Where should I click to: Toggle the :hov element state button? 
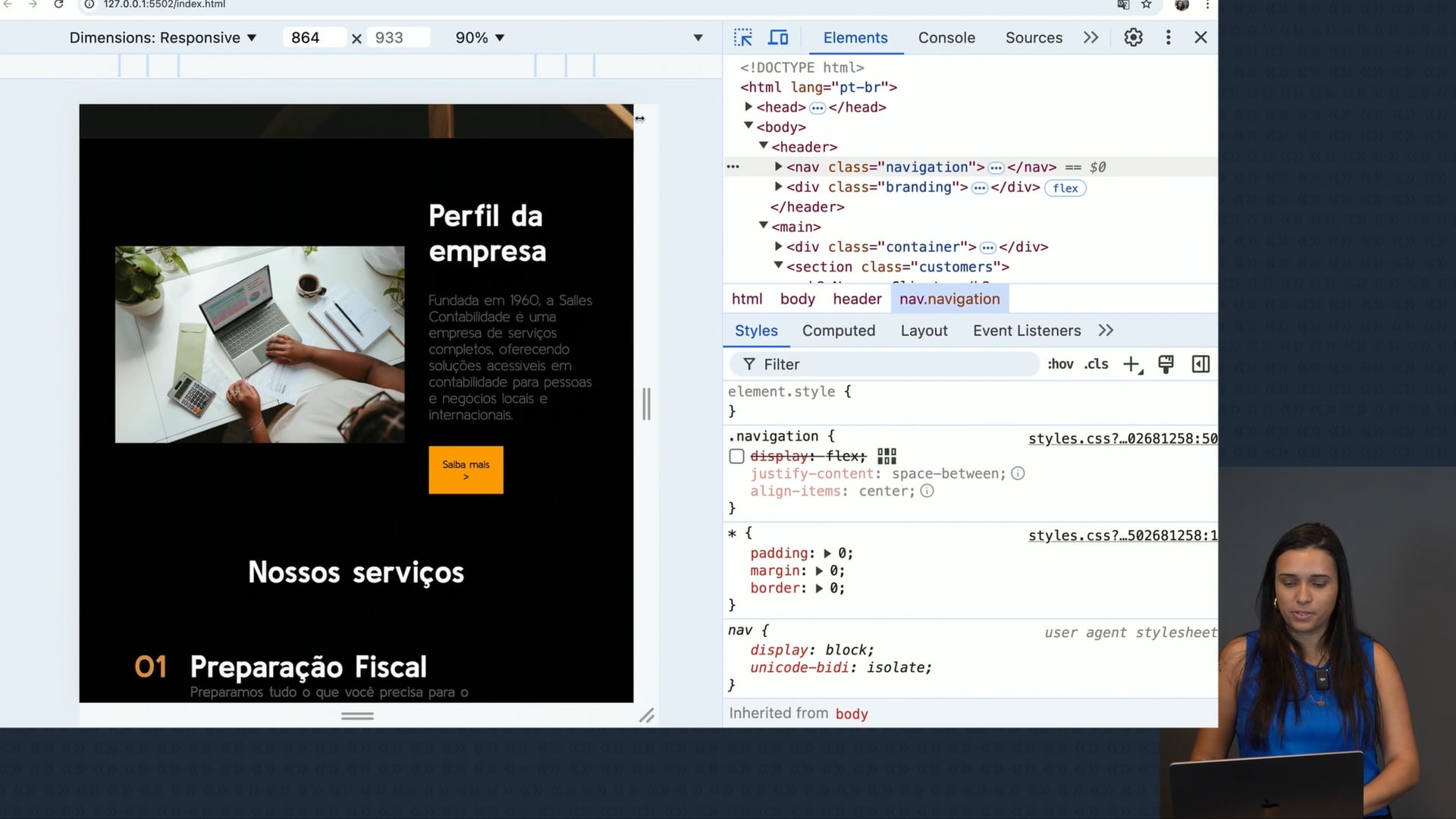(1060, 365)
